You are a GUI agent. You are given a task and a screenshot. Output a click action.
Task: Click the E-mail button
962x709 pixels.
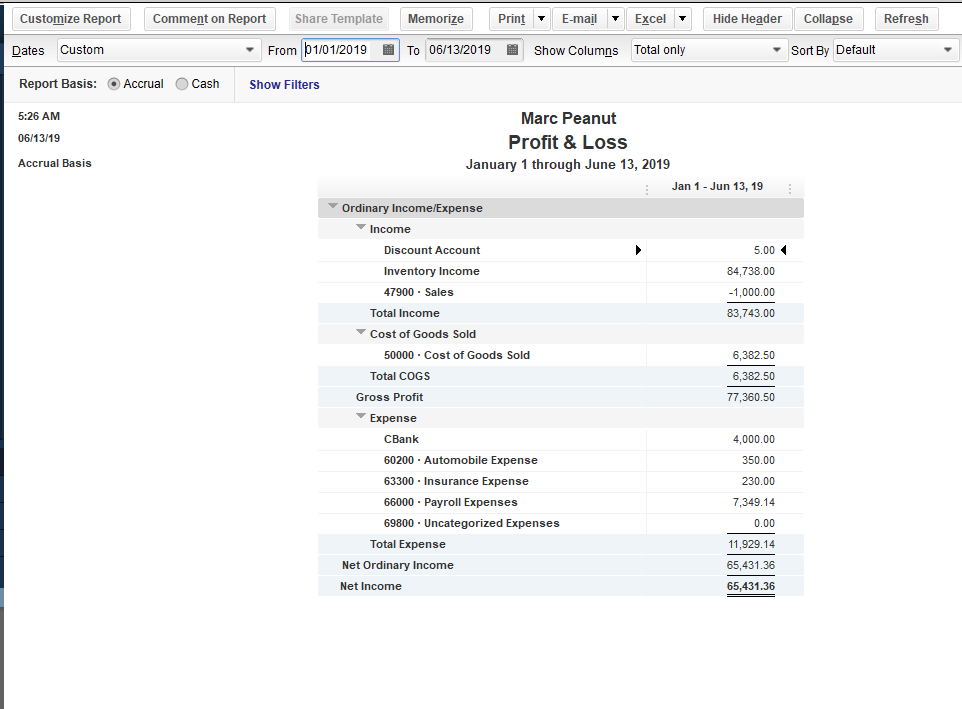[580, 19]
